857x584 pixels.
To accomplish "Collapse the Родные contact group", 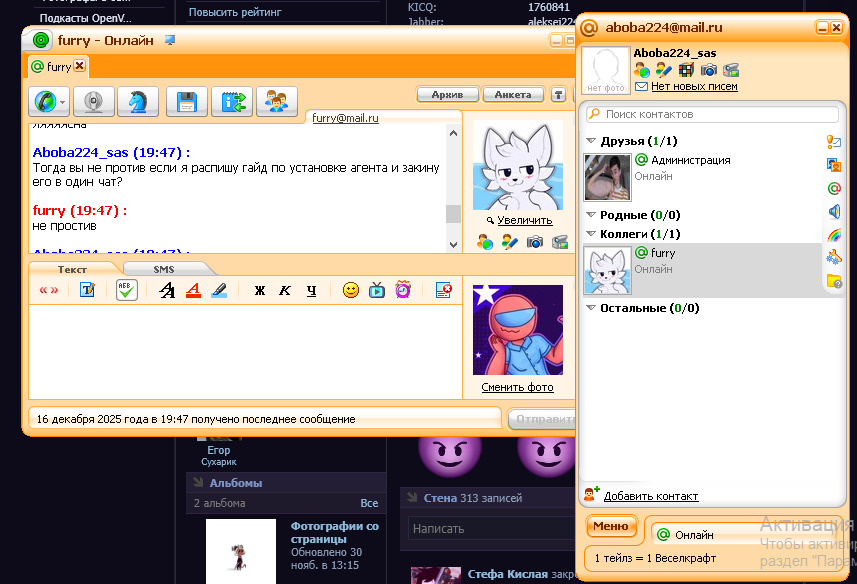I will 591,214.
